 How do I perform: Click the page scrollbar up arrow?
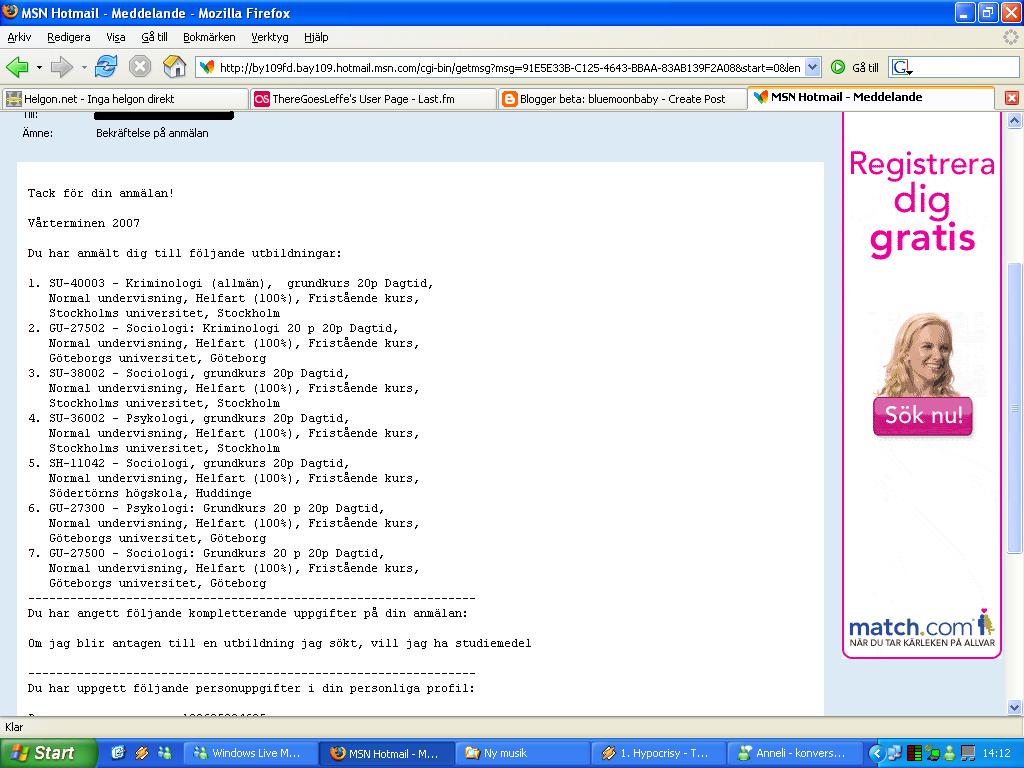tap(1014, 120)
